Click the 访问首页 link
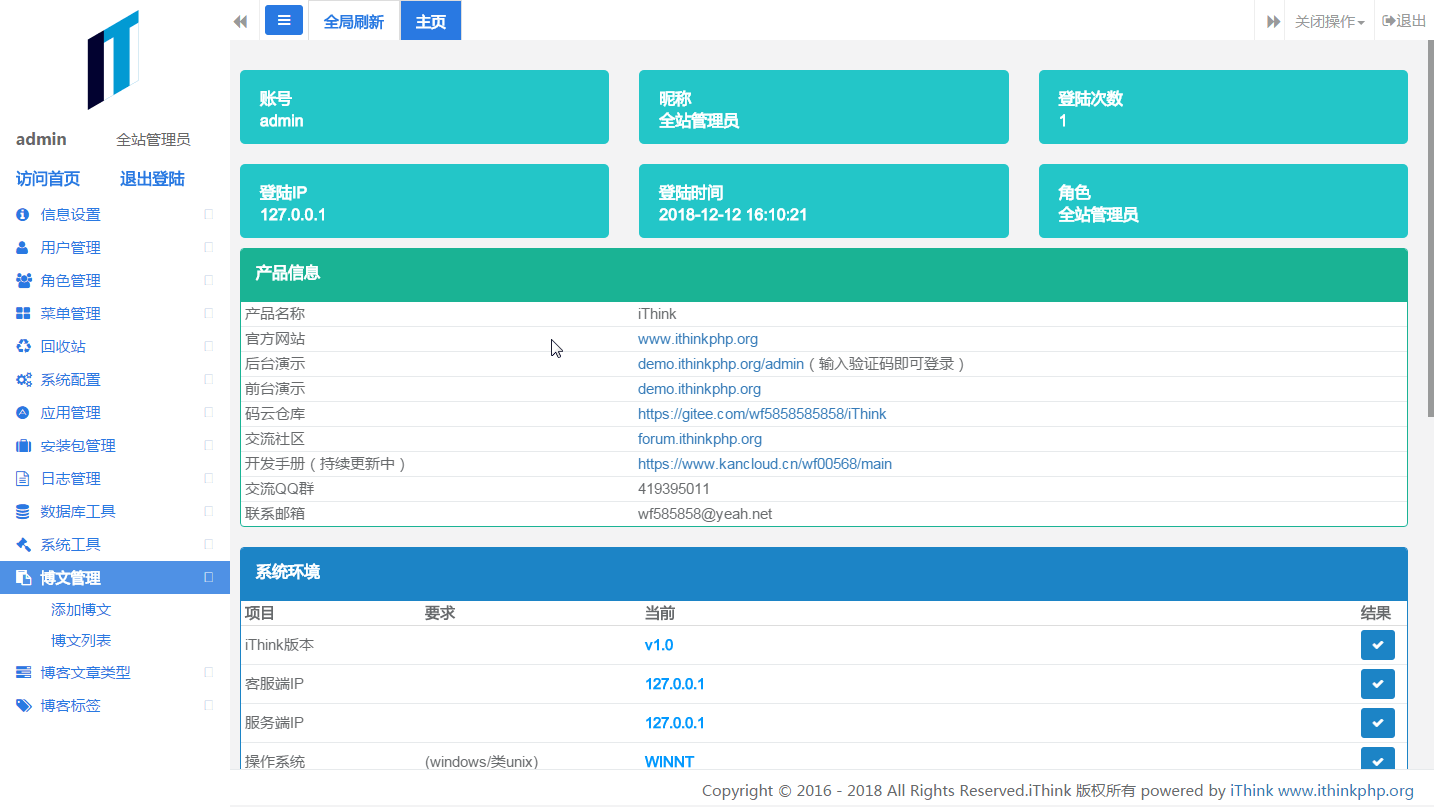Viewport: 1434px width, 807px height. click(x=48, y=179)
